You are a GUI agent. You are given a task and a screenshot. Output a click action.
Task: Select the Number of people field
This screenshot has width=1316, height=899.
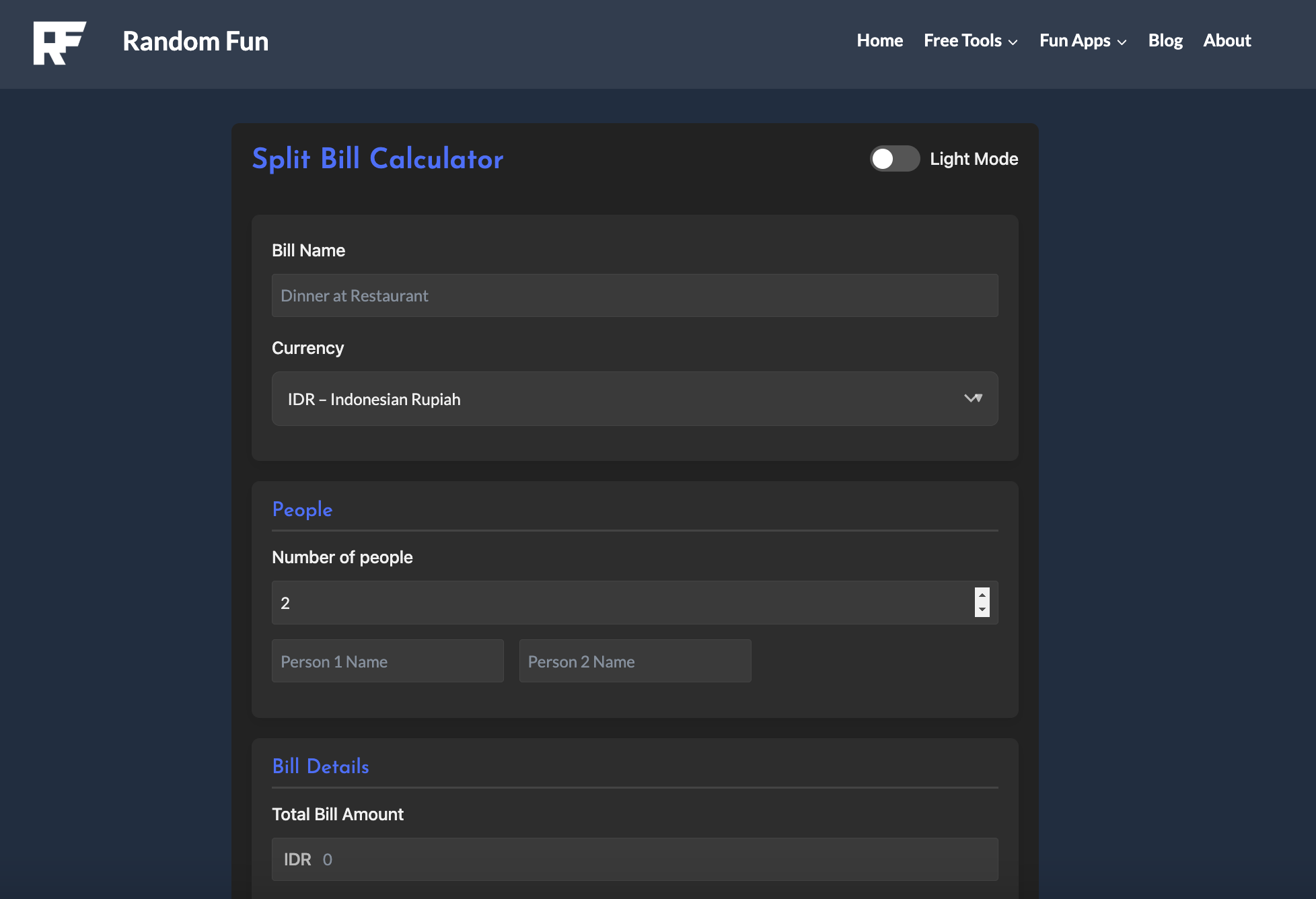[606, 602]
